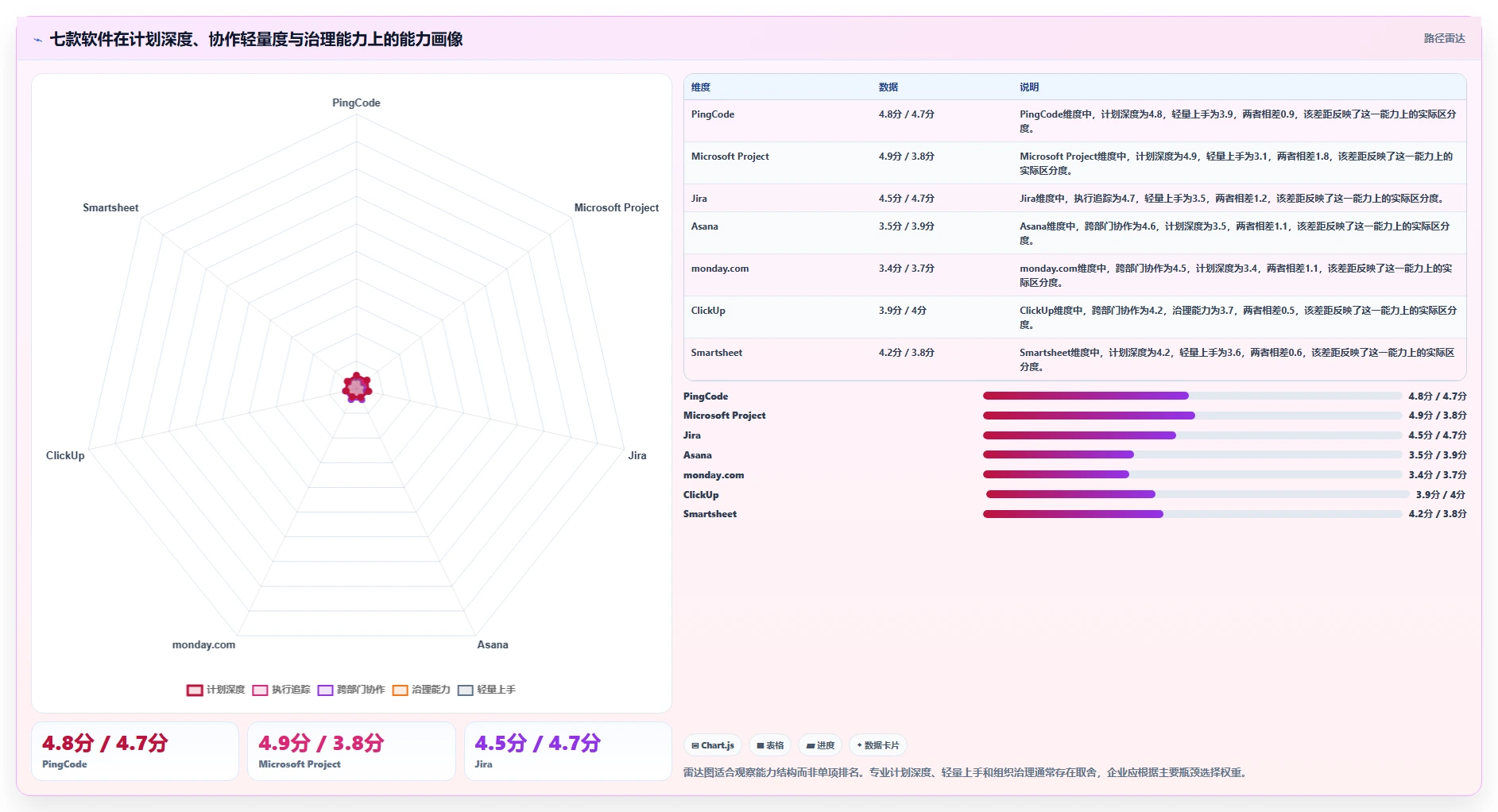This screenshot has height=812, width=1498.
Task: Click table cell 3.5分 / 3.9分
Action: 907,226
